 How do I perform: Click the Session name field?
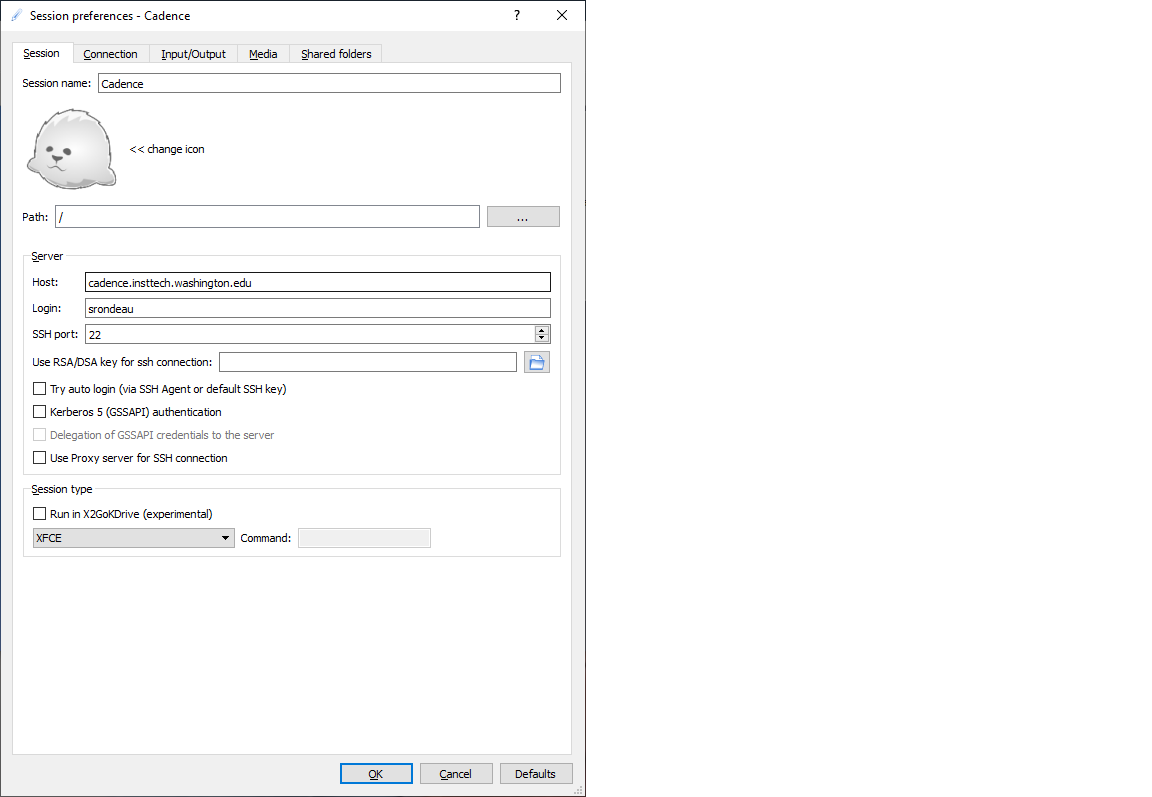pyautogui.click(x=329, y=83)
